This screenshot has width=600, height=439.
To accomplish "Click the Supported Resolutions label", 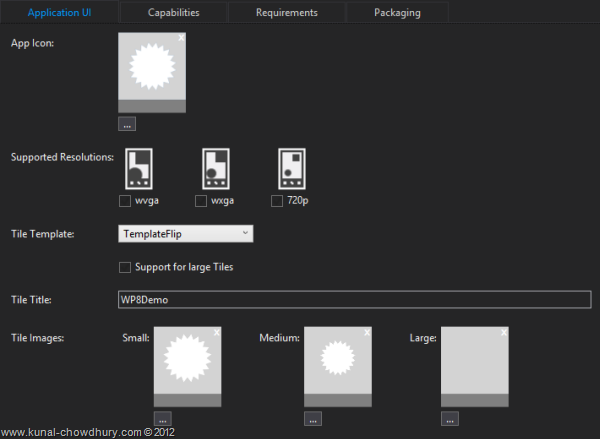I will click(62, 157).
